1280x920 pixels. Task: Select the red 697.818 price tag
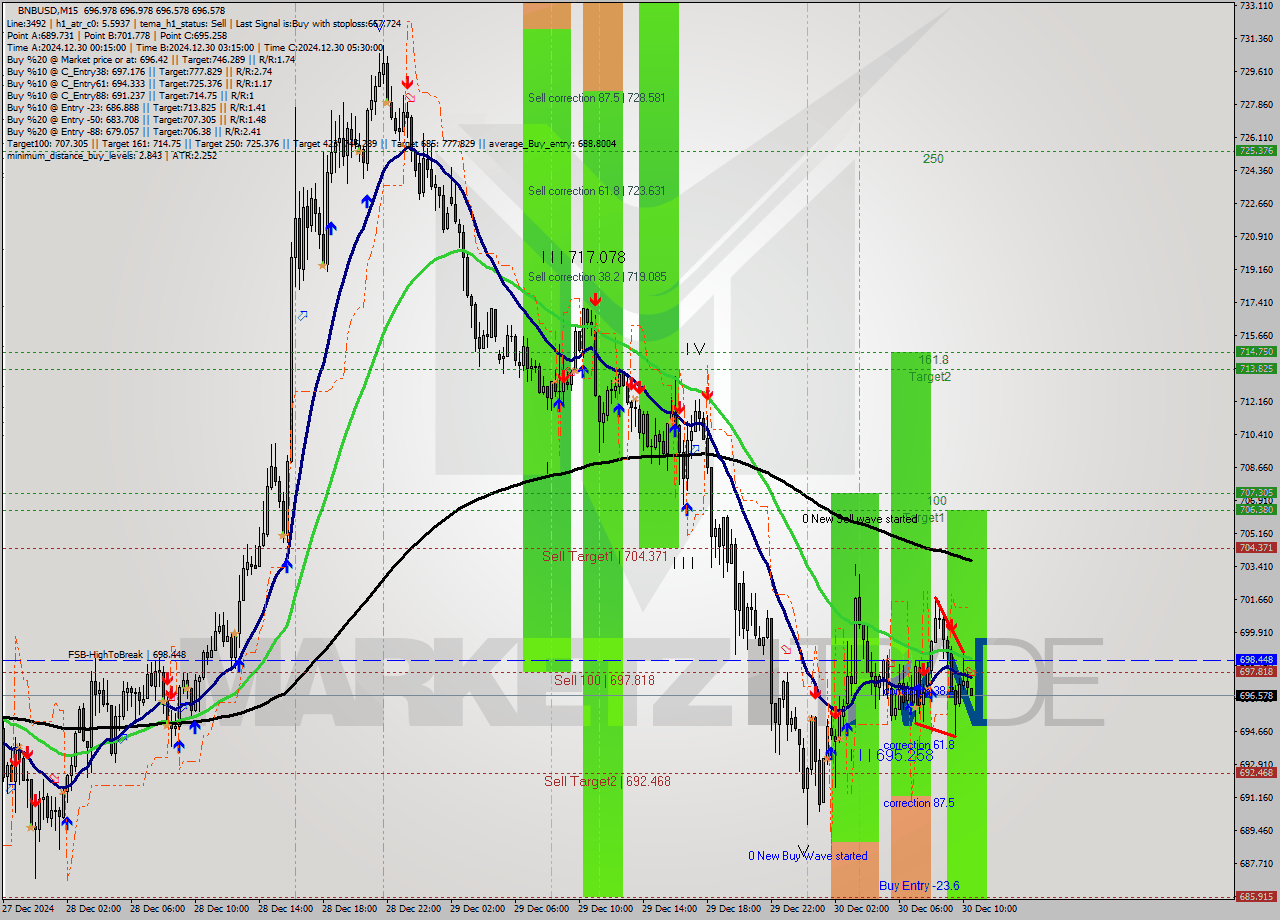pos(1256,672)
